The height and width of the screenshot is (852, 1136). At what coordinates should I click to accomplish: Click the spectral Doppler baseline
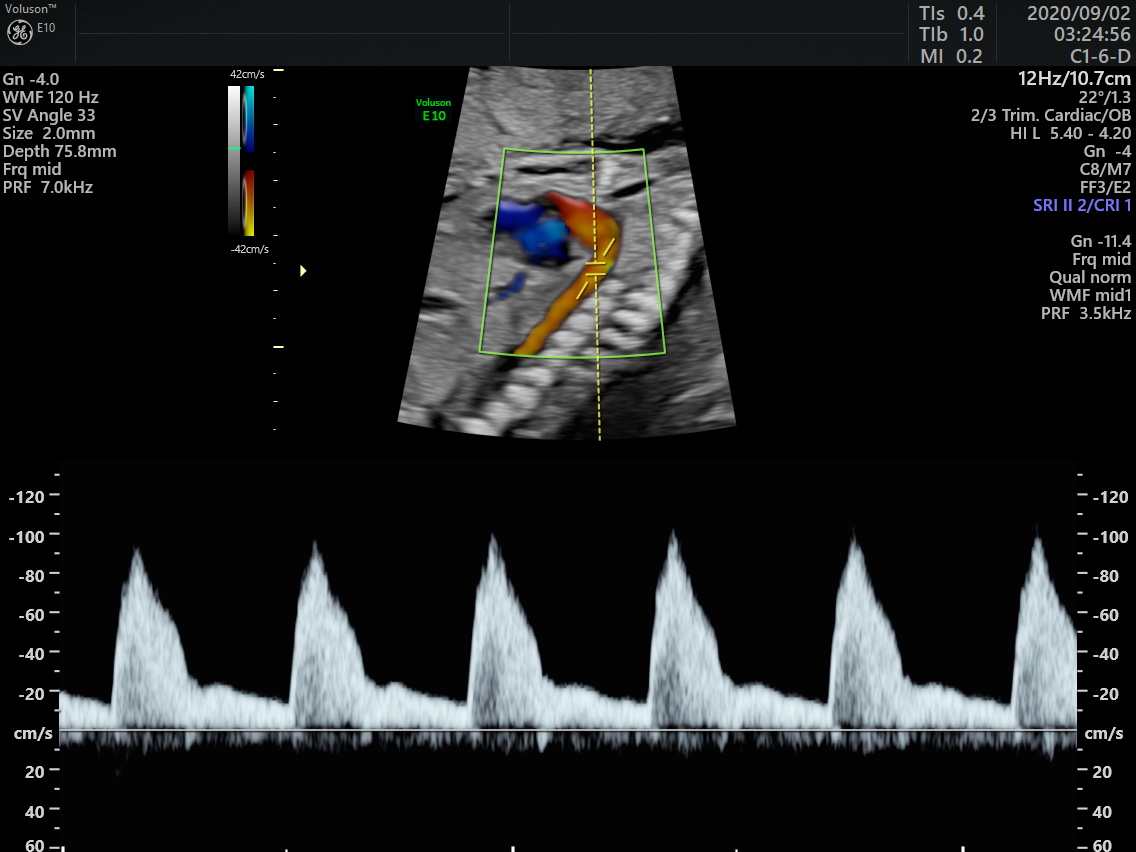click(x=568, y=730)
